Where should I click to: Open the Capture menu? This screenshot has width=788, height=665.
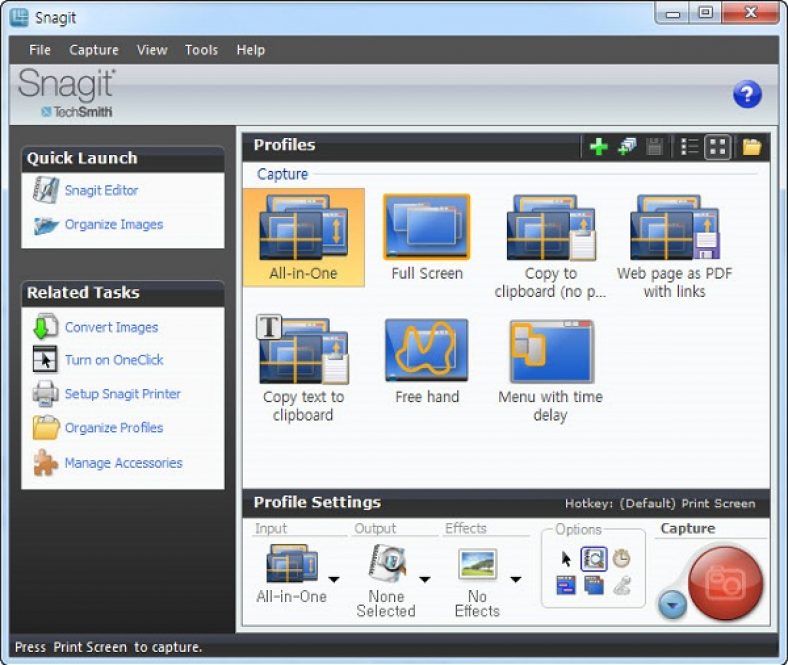pyautogui.click(x=94, y=50)
